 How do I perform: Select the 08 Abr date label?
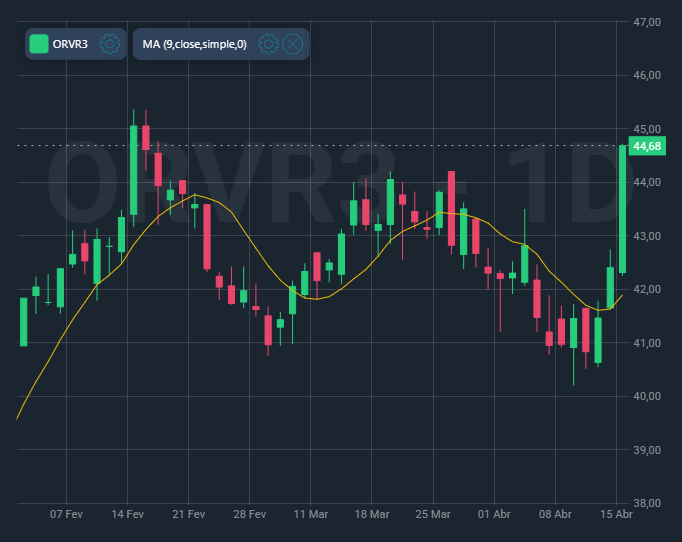[x=555, y=514]
